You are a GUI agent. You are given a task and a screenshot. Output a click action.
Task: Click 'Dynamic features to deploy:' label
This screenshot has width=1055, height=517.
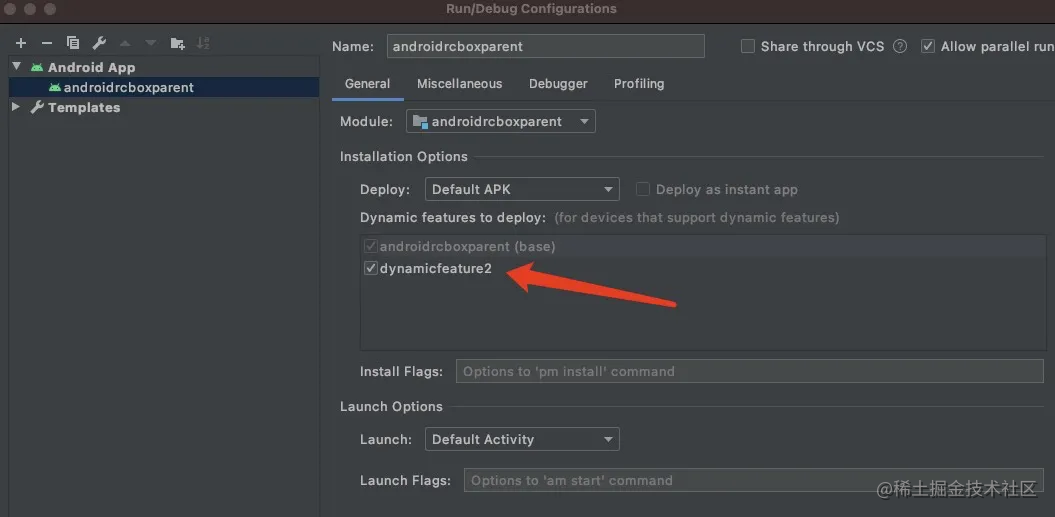[x=453, y=217]
